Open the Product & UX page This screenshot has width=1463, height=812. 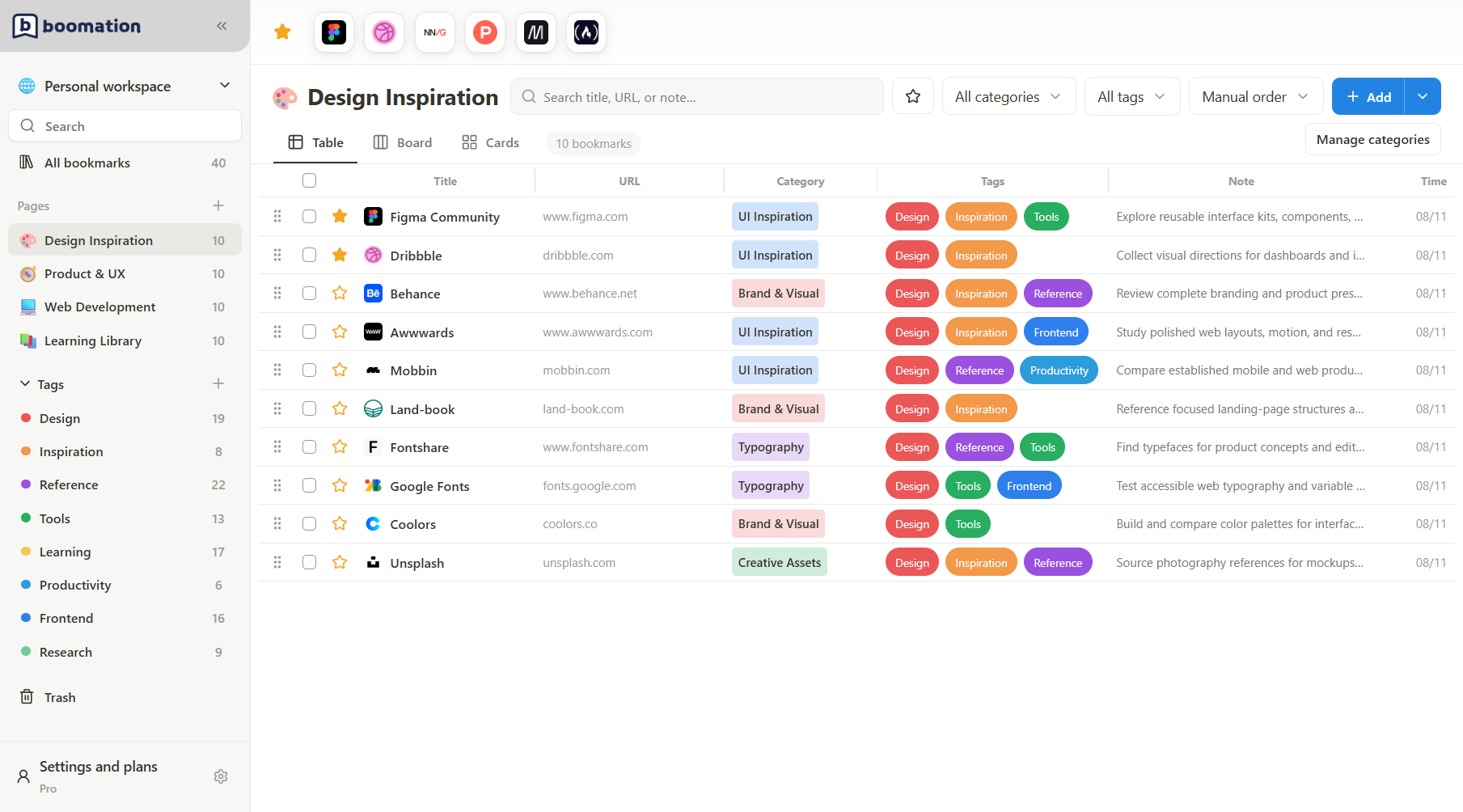125,273
